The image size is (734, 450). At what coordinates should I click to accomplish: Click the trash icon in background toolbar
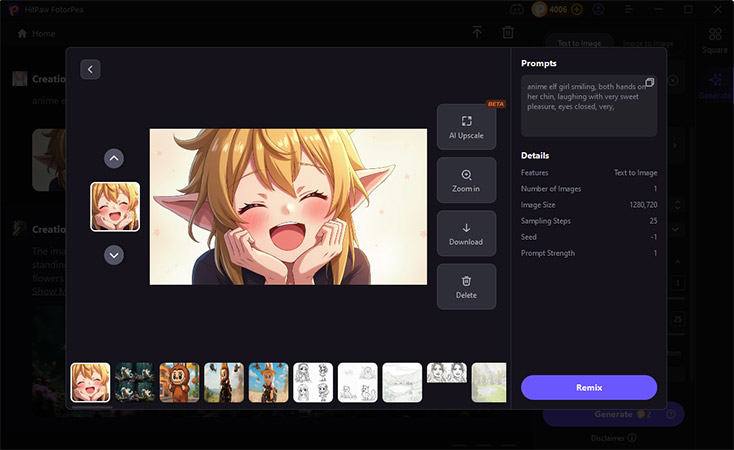[x=508, y=32]
